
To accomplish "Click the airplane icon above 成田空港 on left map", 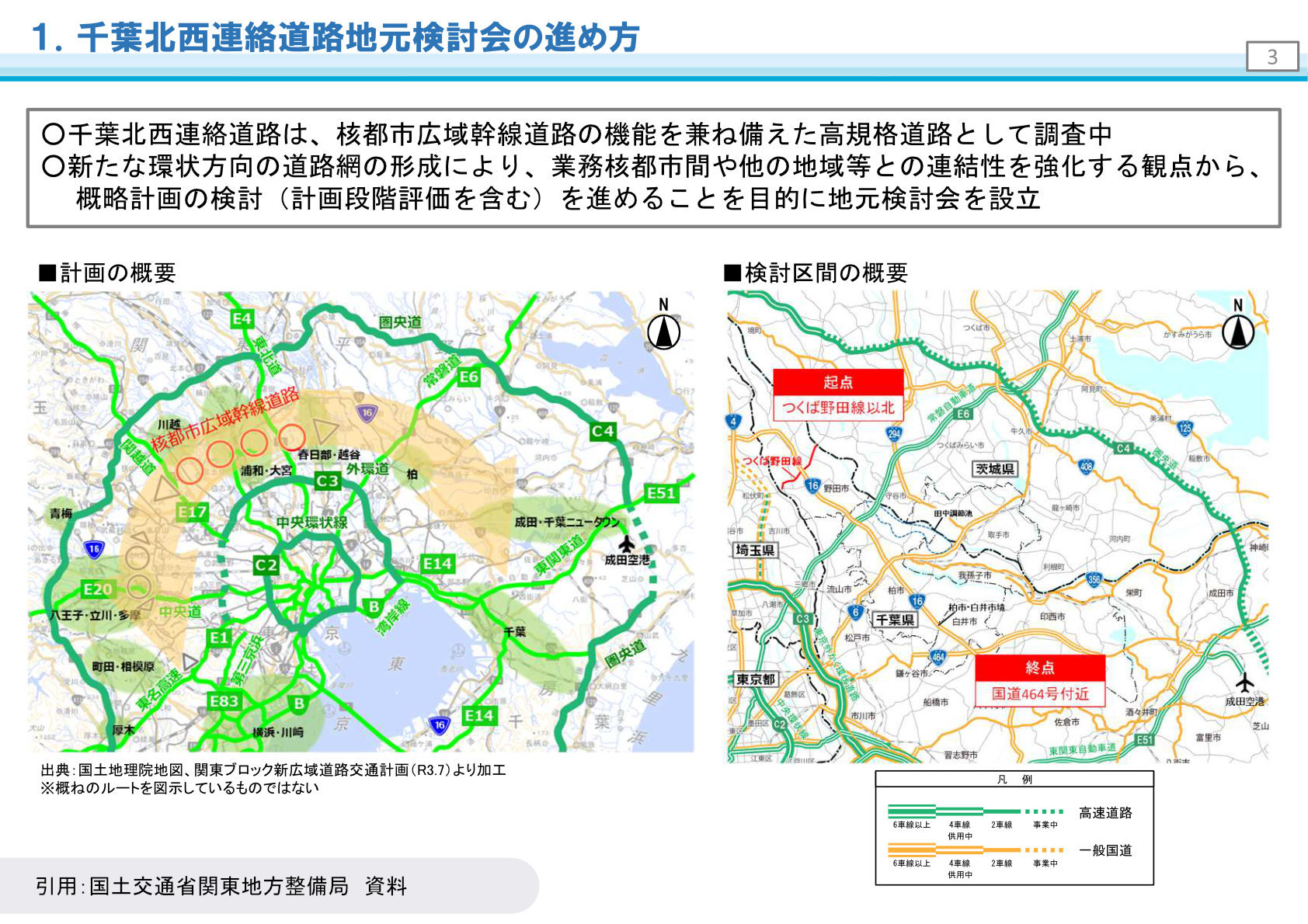I will point(626,543).
